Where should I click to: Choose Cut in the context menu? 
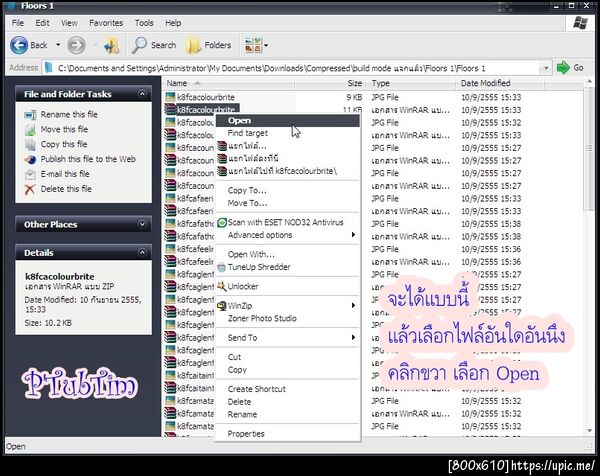288,357
